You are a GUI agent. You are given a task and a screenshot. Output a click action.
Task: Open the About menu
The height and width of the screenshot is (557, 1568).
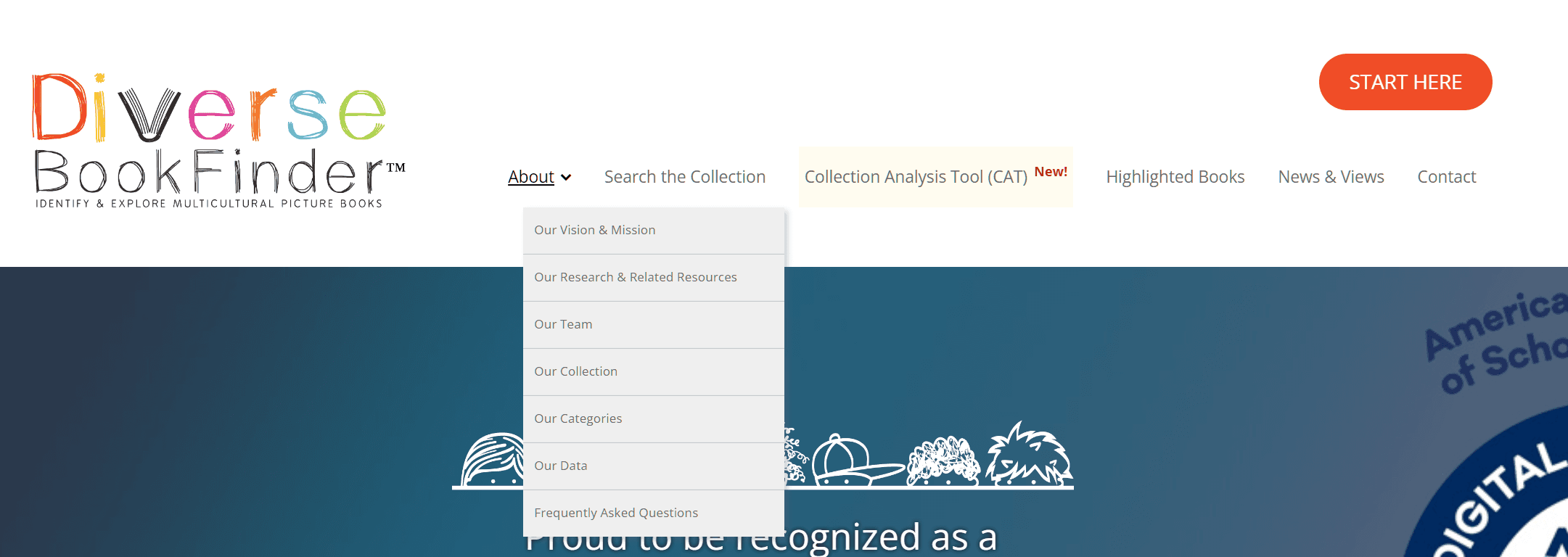531,177
